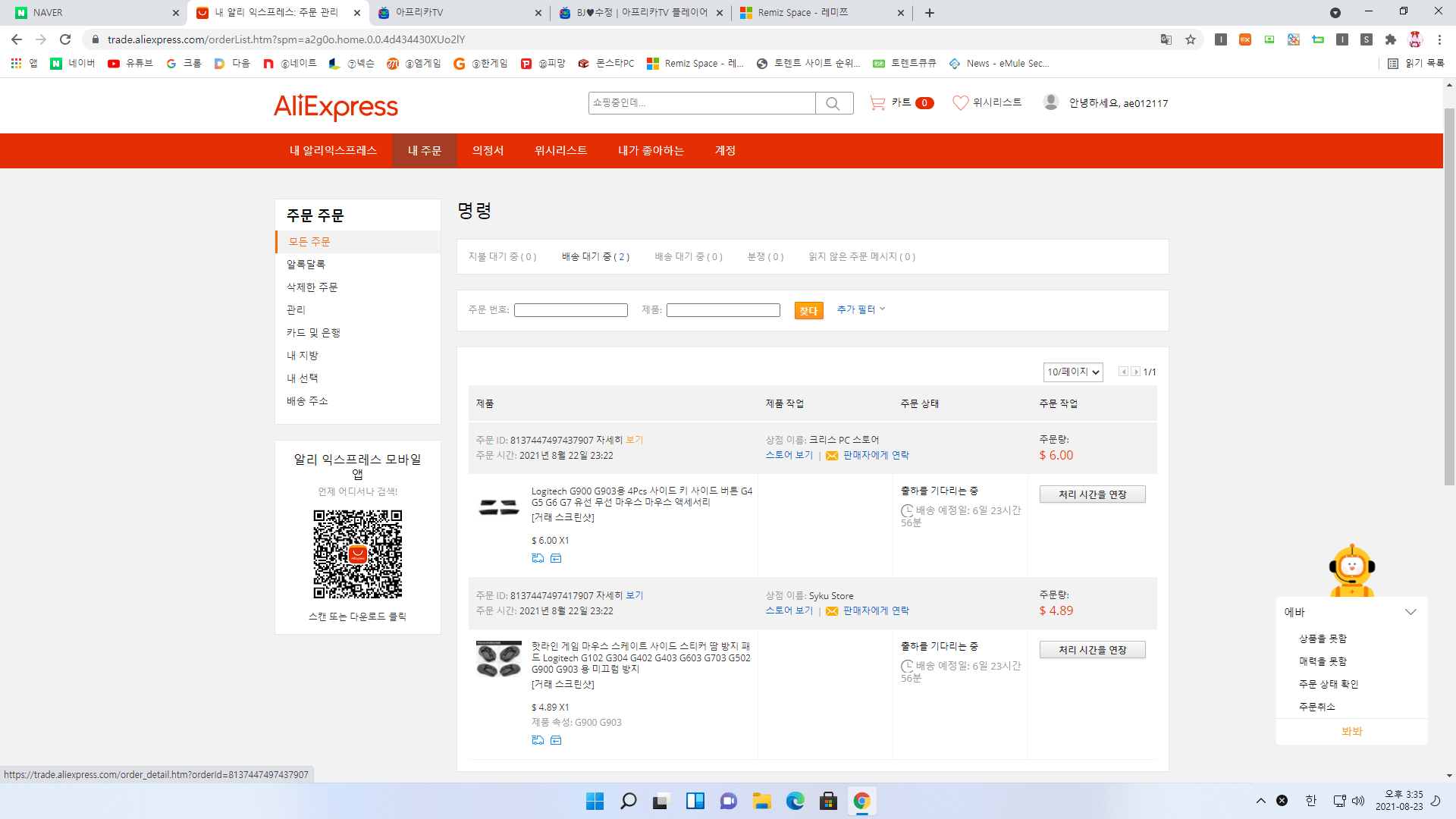Bookmark this page with the star icon
Viewport: 1456px width, 819px height.
click(1191, 39)
